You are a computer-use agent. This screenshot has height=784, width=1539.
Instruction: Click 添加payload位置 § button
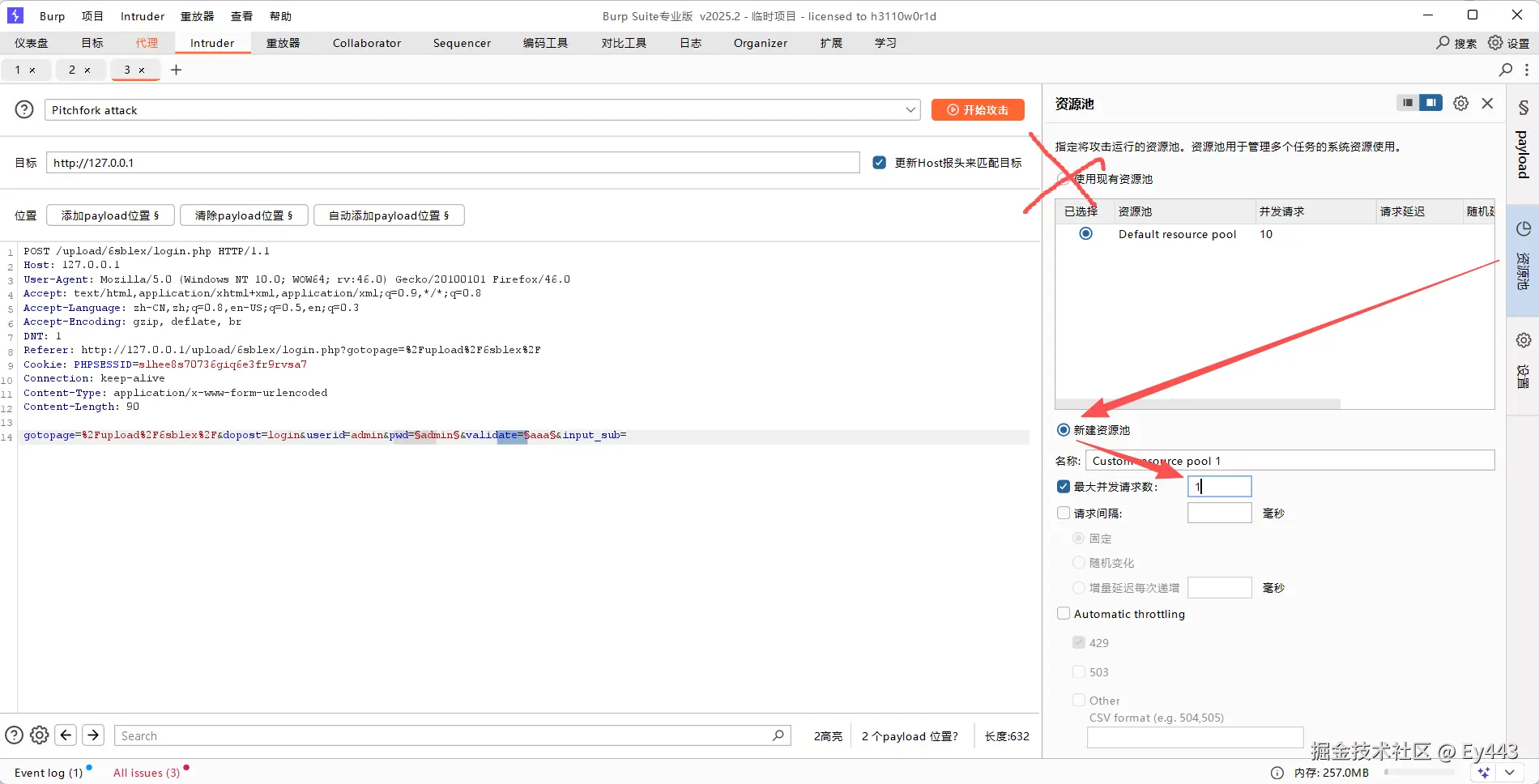110,215
